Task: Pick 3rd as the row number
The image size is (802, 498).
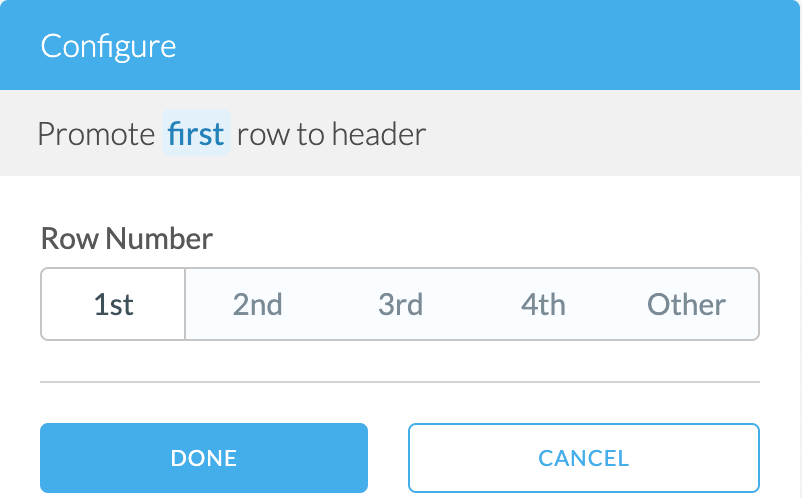Action: [400, 304]
